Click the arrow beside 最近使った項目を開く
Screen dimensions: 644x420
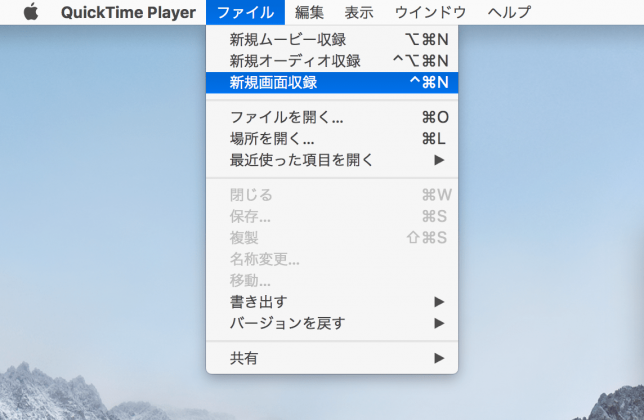tap(439, 160)
